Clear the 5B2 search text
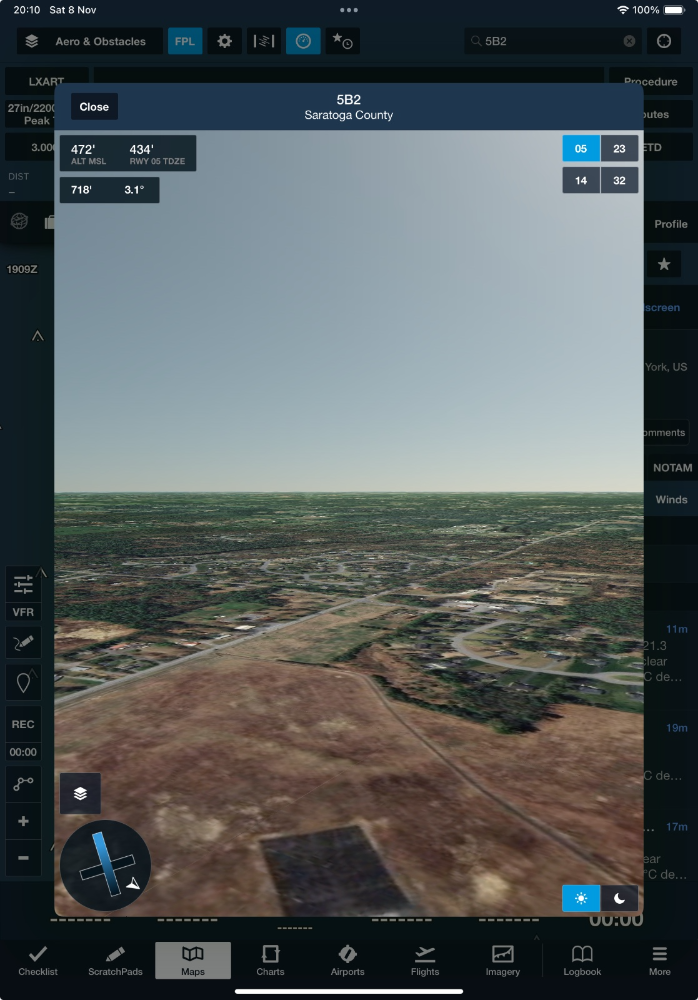 [x=629, y=41]
